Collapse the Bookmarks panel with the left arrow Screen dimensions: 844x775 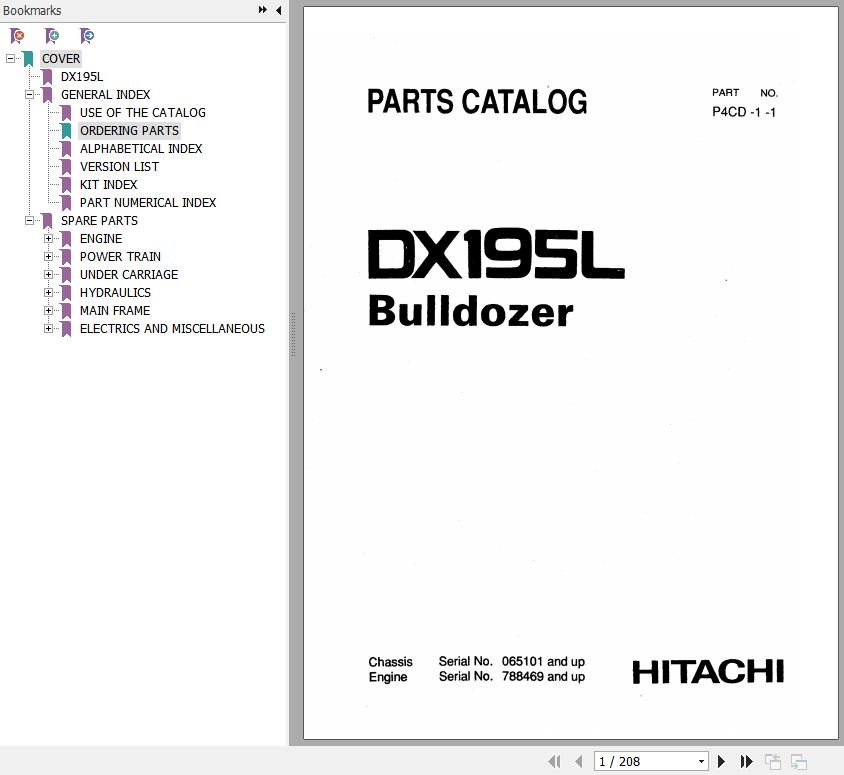pyautogui.click(x=278, y=10)
